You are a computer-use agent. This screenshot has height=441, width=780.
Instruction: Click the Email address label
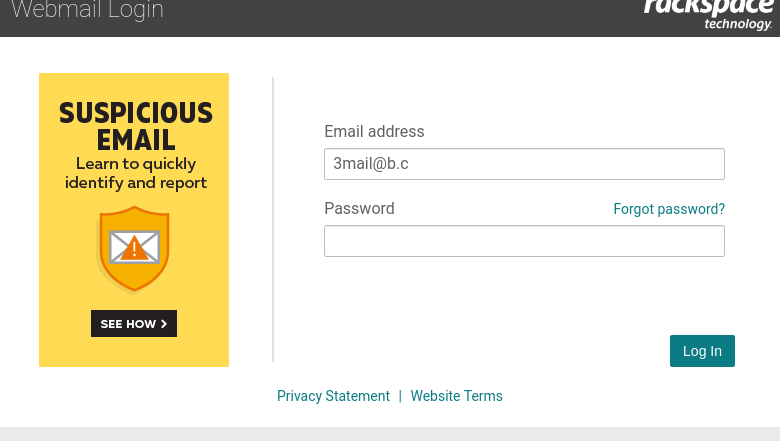[x=374, y=131]
